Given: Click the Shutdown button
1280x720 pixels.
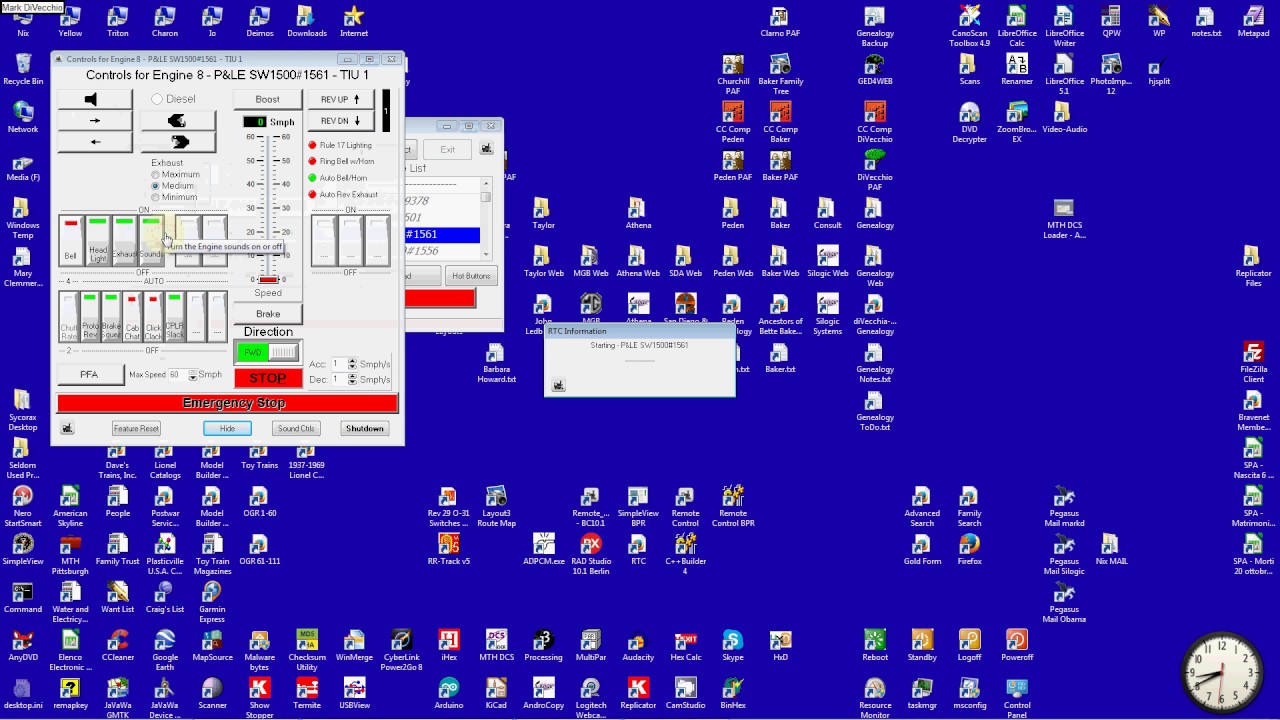Looking at the screenshot, I should [365, 428].
